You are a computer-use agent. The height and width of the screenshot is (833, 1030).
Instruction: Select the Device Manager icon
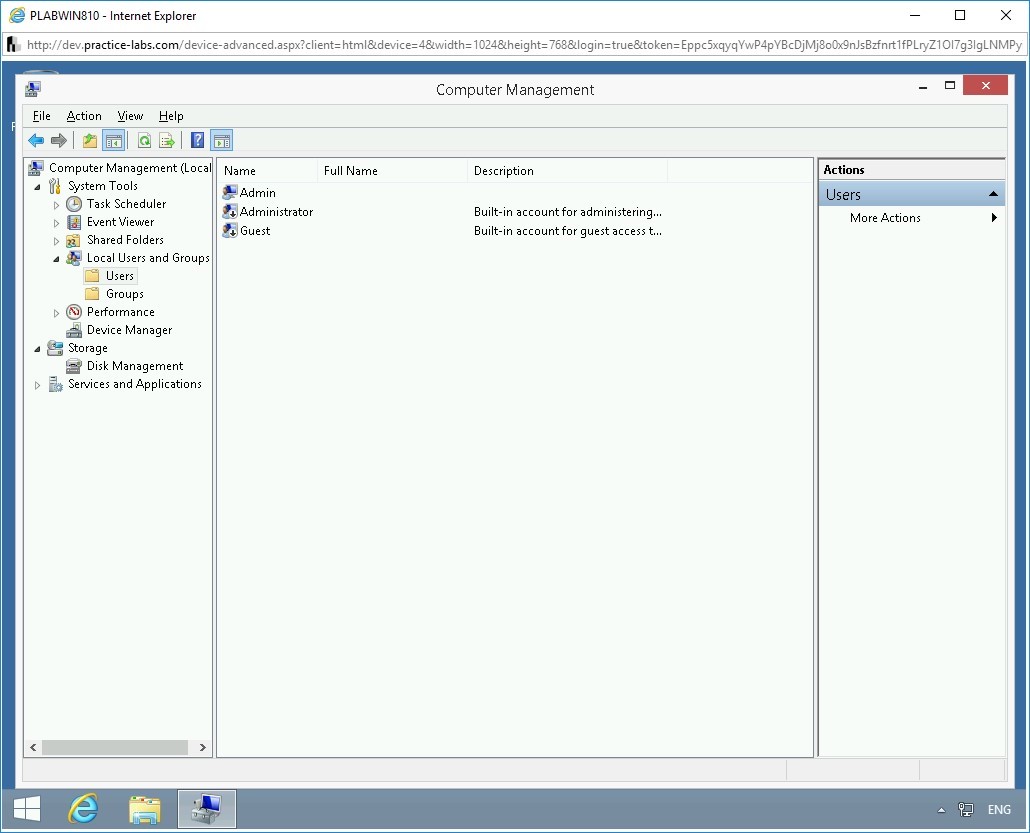click(x=73, y=329)
